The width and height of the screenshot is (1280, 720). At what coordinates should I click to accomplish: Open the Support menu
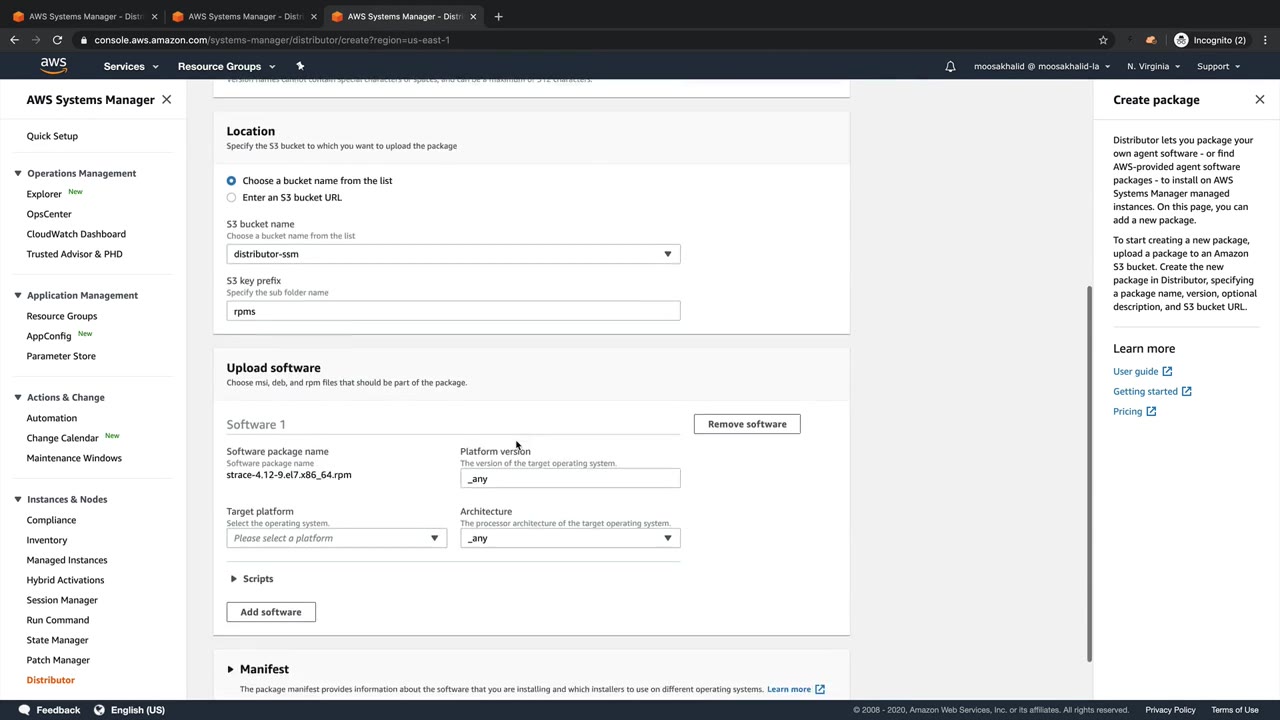1218,67
